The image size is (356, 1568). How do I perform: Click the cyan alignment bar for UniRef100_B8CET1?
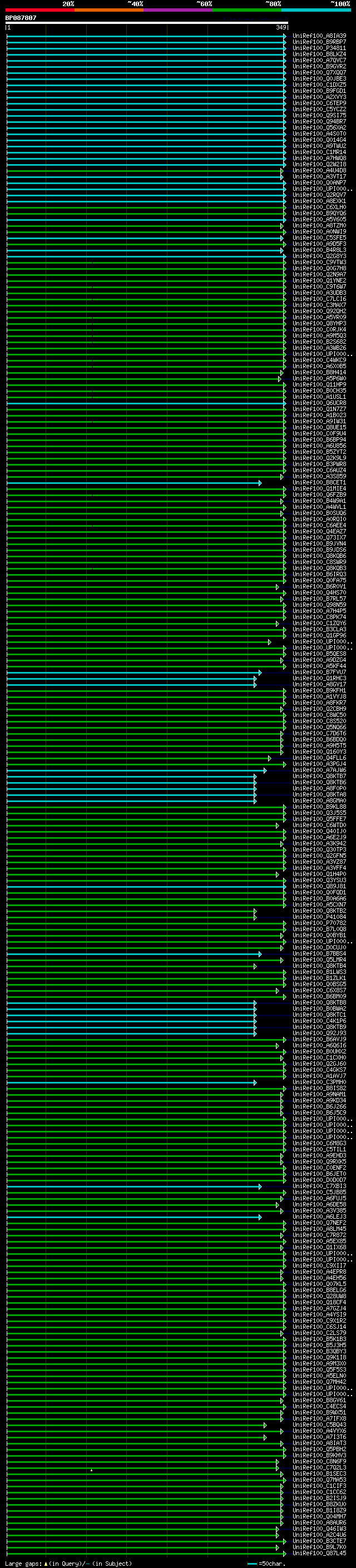[x=134, y=483]
